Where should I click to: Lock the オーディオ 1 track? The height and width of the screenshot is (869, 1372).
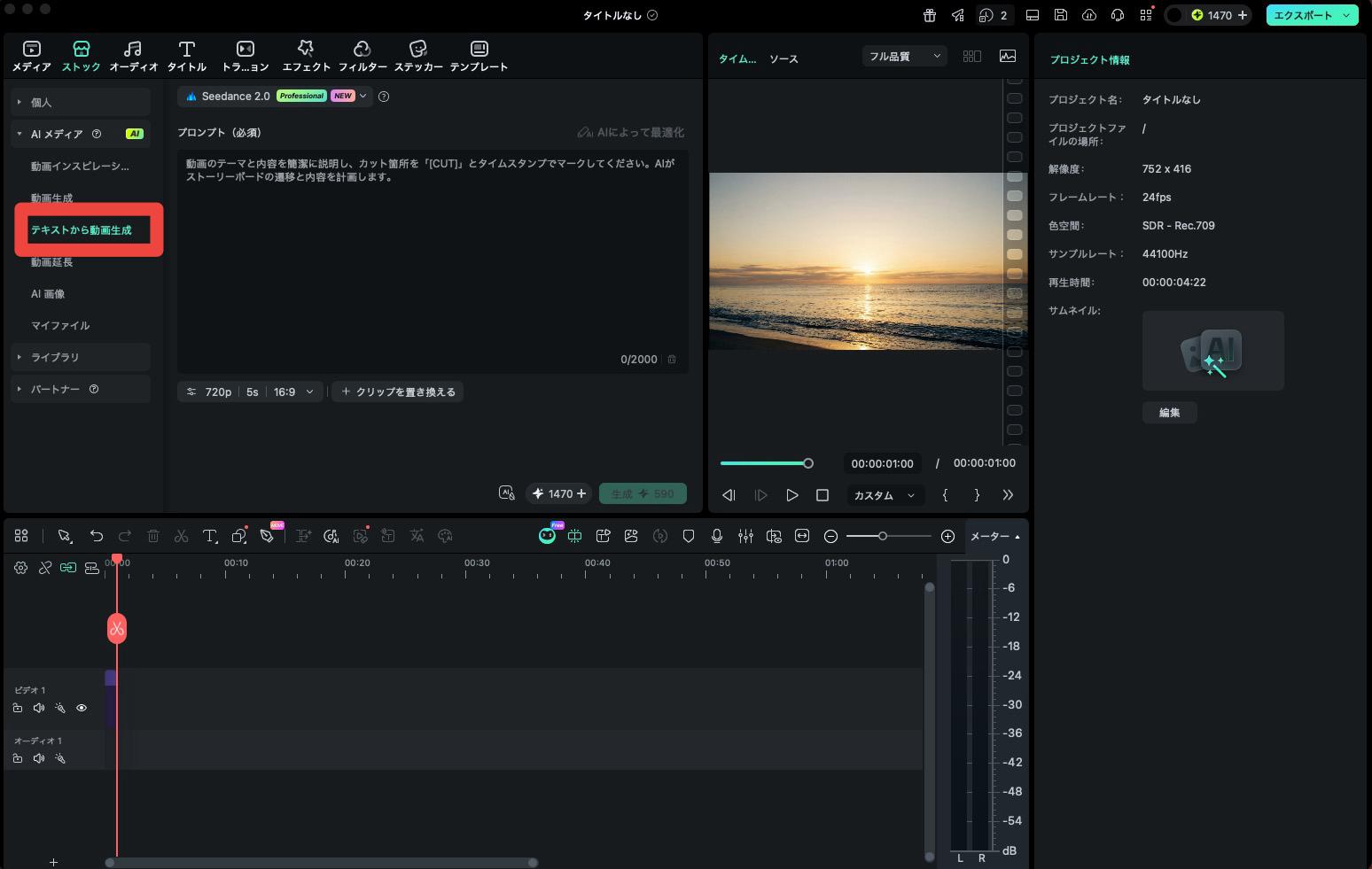point(18,758)
